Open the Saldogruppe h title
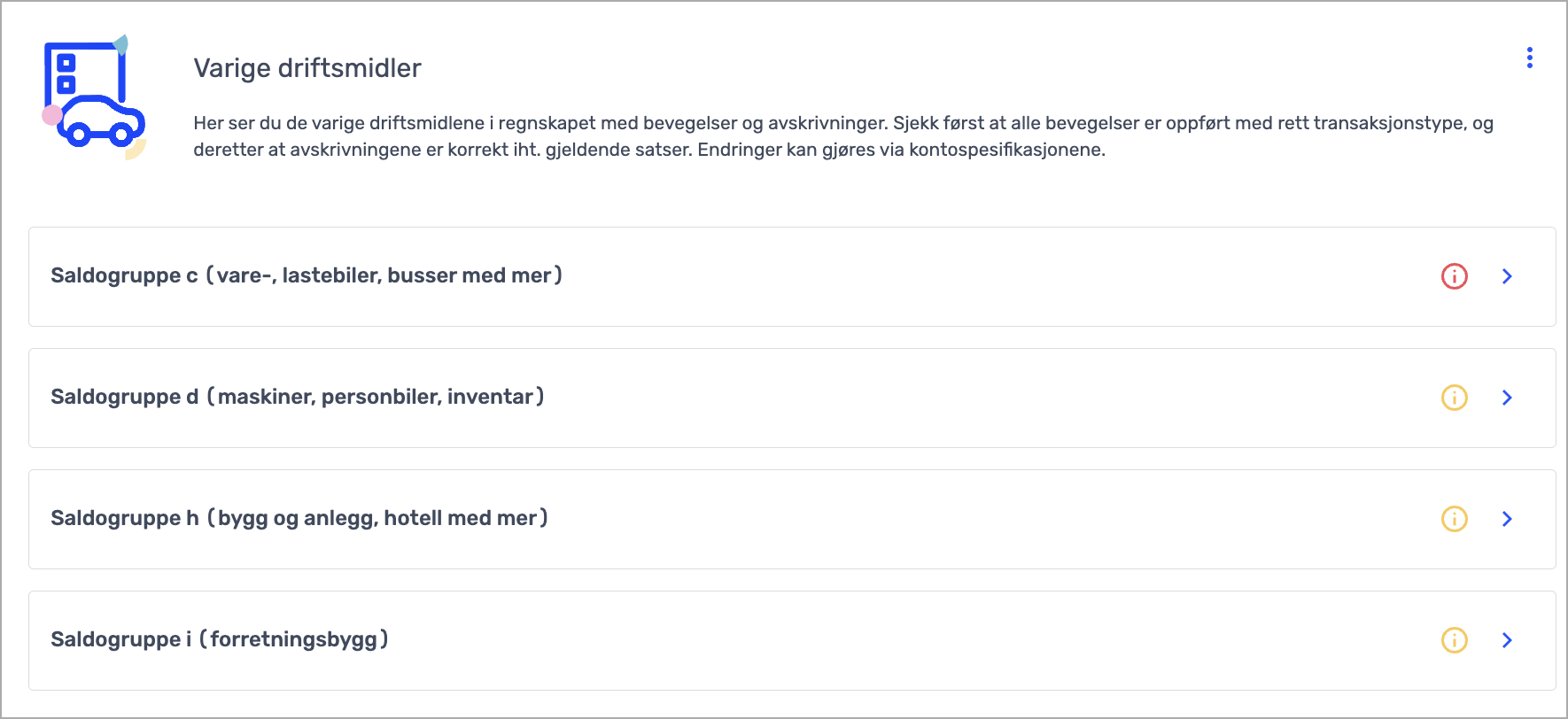1568x719 pixels. pyautogui.click(x=299, y=518)
